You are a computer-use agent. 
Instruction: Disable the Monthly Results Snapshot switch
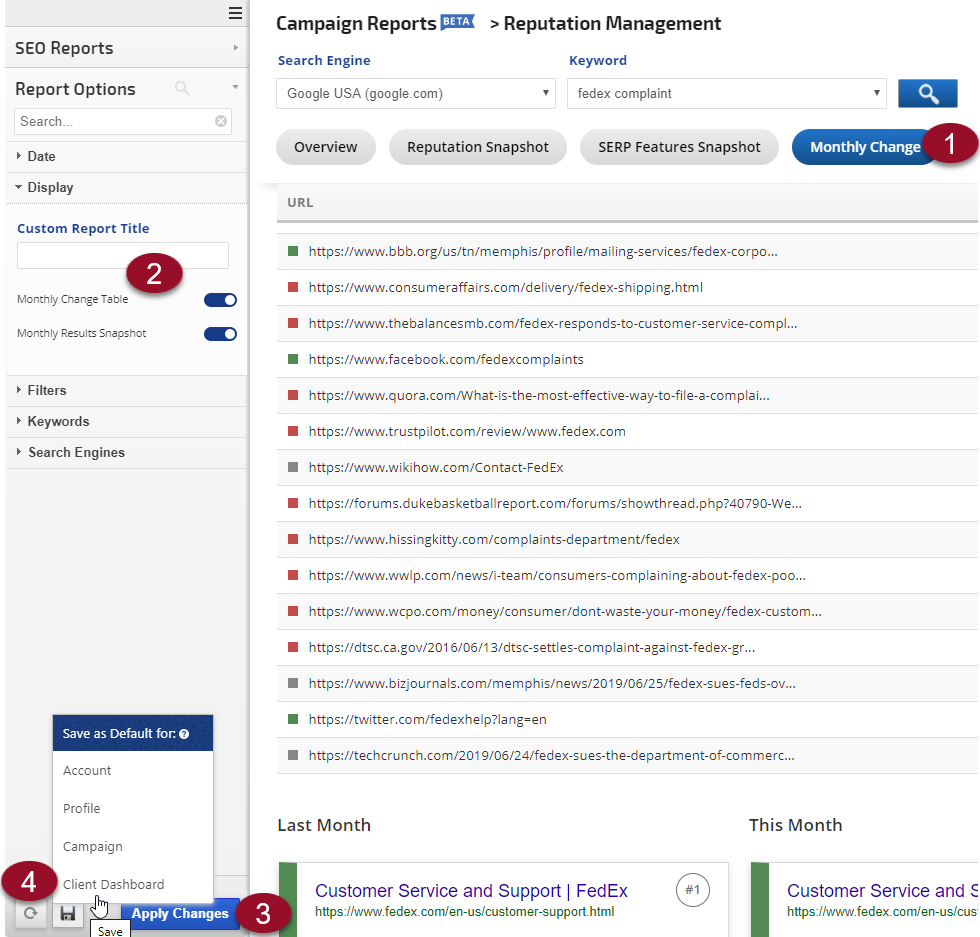pyautogui.click(x=220, y=334)
